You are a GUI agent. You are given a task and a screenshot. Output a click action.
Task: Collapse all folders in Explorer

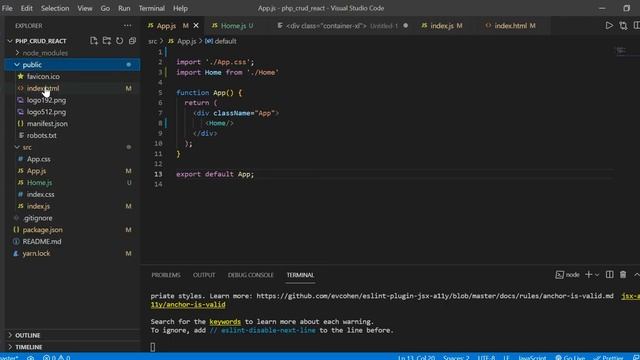132,41
